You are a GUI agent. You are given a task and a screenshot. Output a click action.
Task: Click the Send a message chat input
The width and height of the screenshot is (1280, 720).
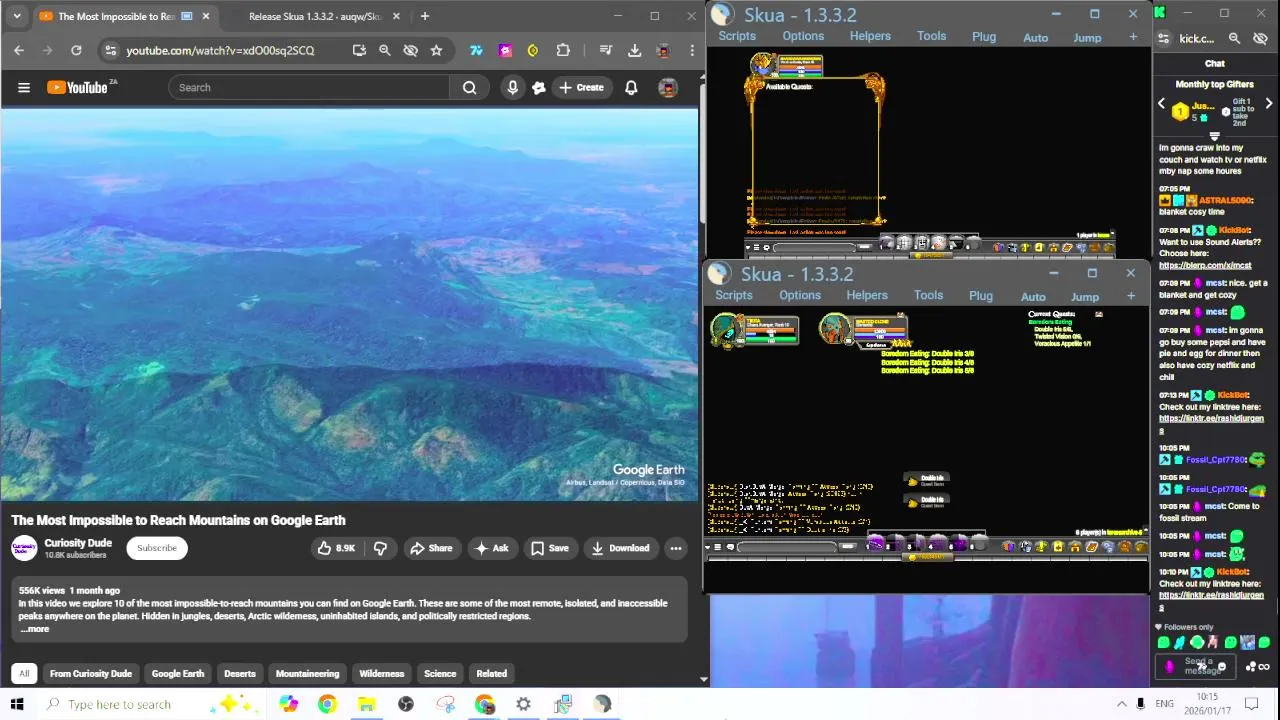(1196, 666)
